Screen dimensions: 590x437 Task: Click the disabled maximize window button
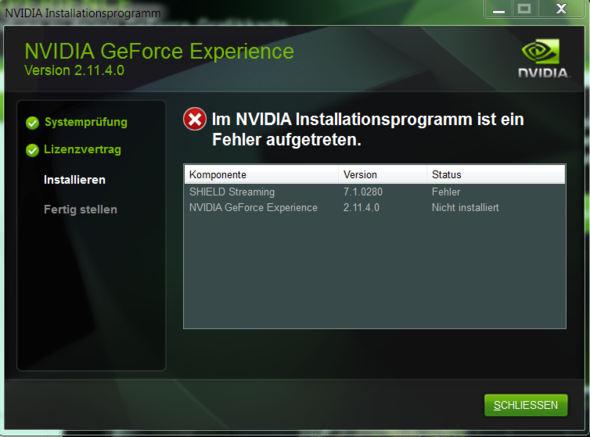524,9
